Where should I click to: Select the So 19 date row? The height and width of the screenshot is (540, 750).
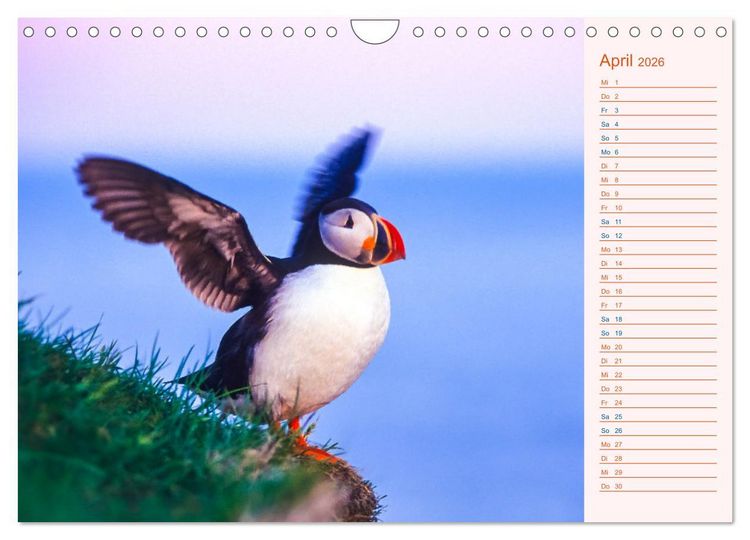658,333
